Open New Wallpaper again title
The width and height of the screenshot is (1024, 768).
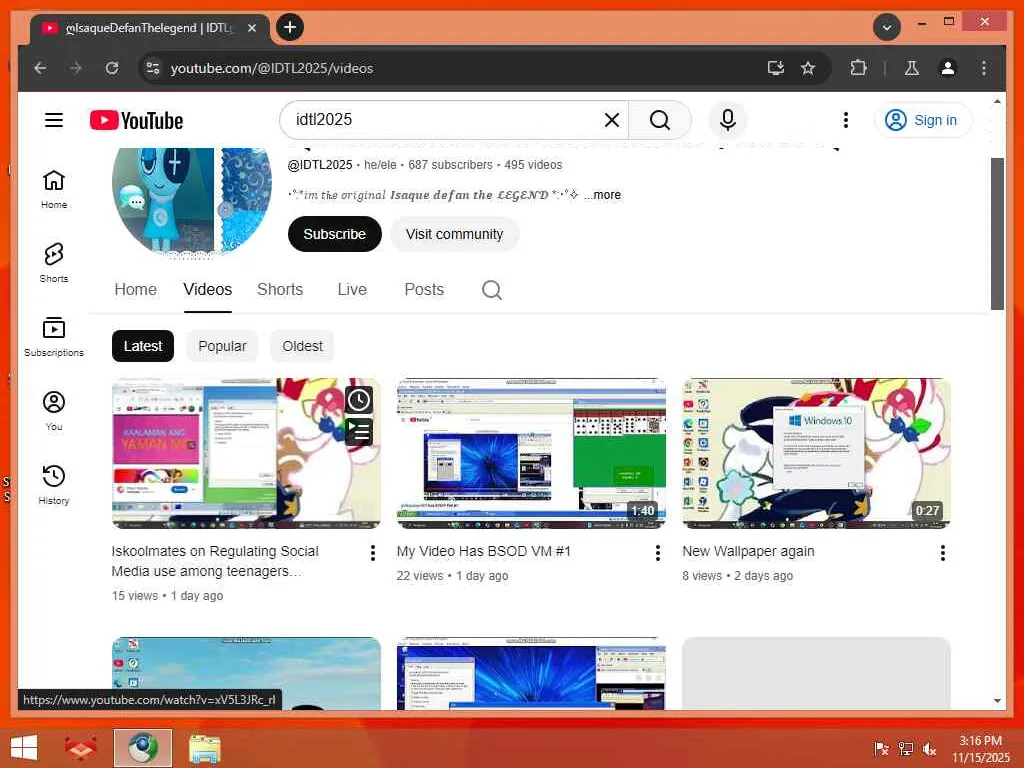pyautogui.click(x=748, y=551)
